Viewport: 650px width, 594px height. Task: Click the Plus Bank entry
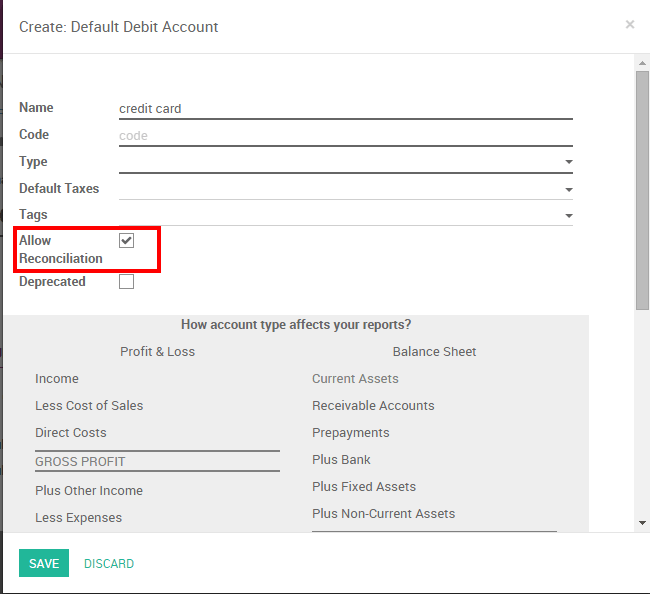[341, 460]
